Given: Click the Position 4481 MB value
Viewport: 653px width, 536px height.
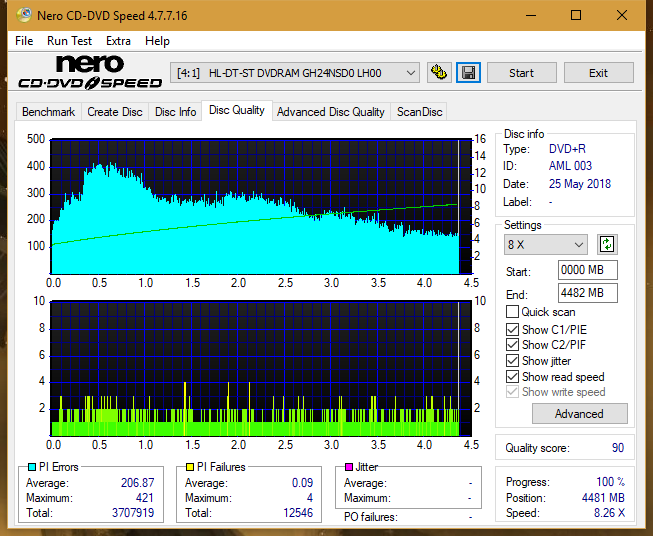Looking at the screenshot, I should [x=603, y=498].
